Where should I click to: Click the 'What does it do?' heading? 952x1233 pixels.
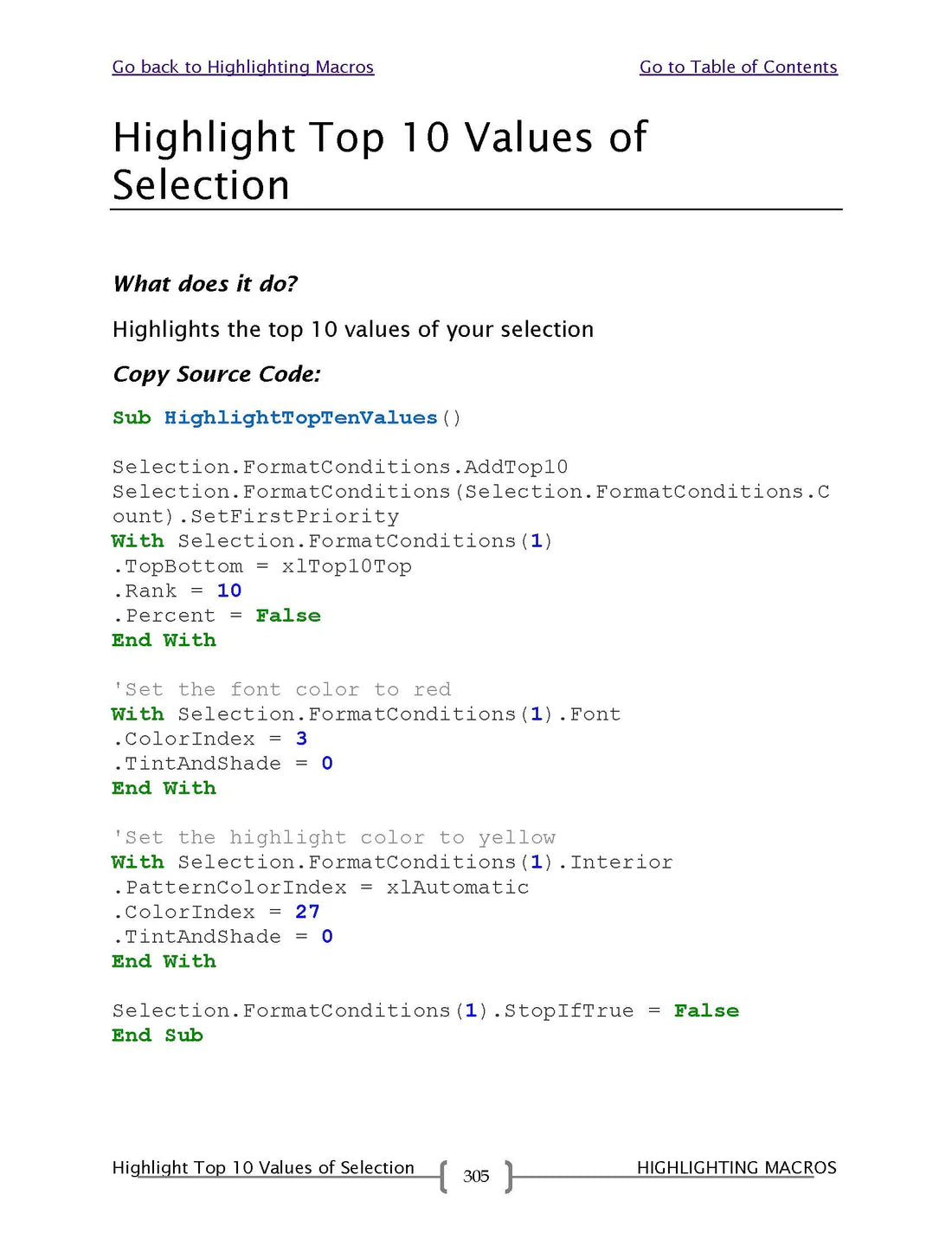205,284
